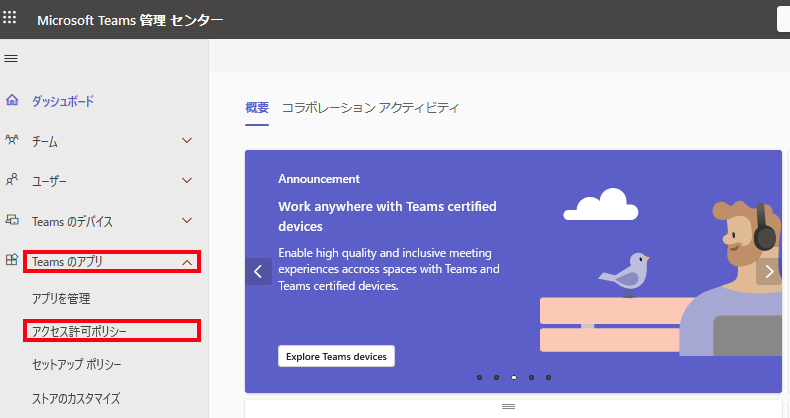This screenshot has width=790, height=418.
Task: Expand the Teams のデバイス chevron
Action: pos(187,221)
